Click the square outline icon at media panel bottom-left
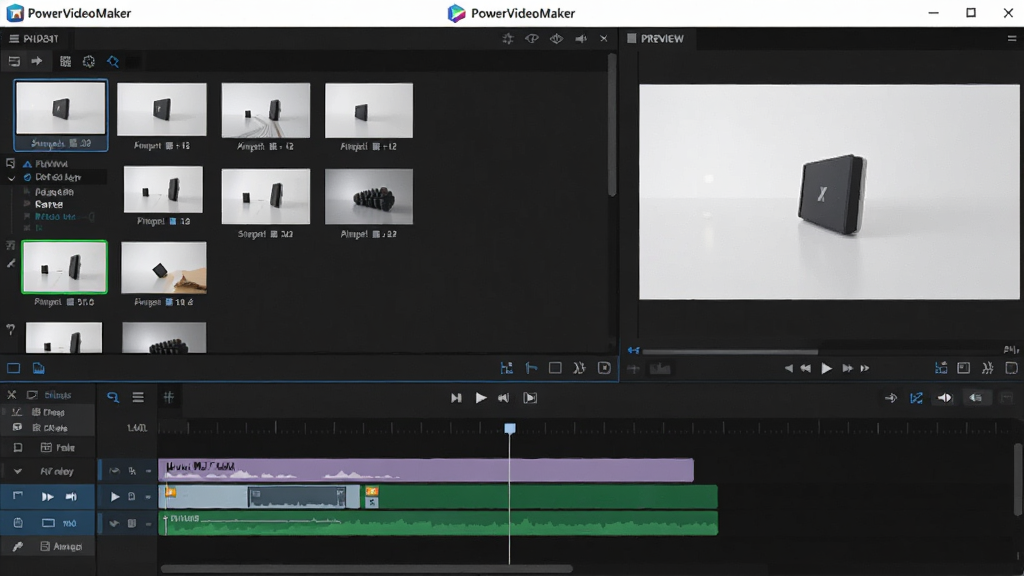The width and height of the screenshot is (1024, 576). tap(14, 368)
